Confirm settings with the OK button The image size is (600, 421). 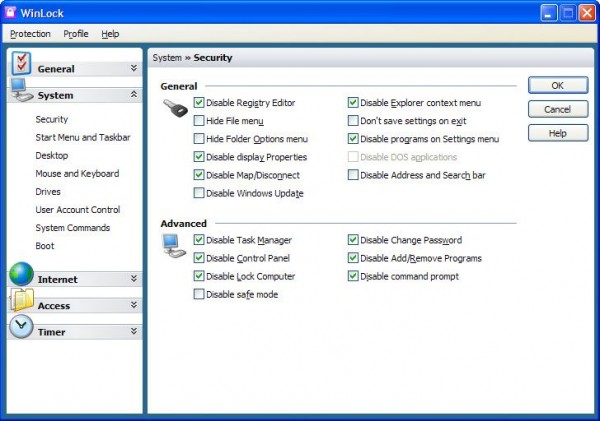558,85
